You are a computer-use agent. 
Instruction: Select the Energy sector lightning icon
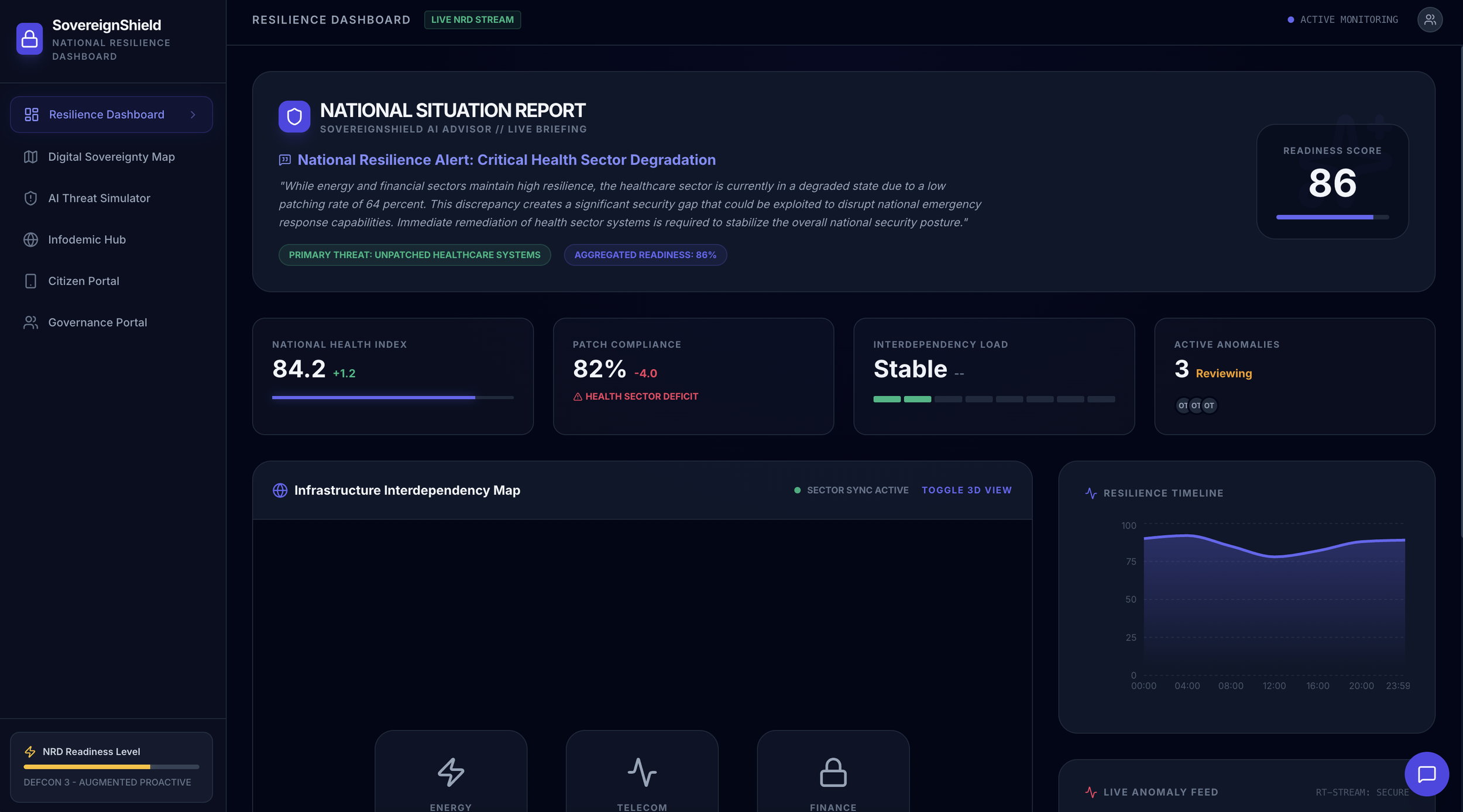pos(451,772)
